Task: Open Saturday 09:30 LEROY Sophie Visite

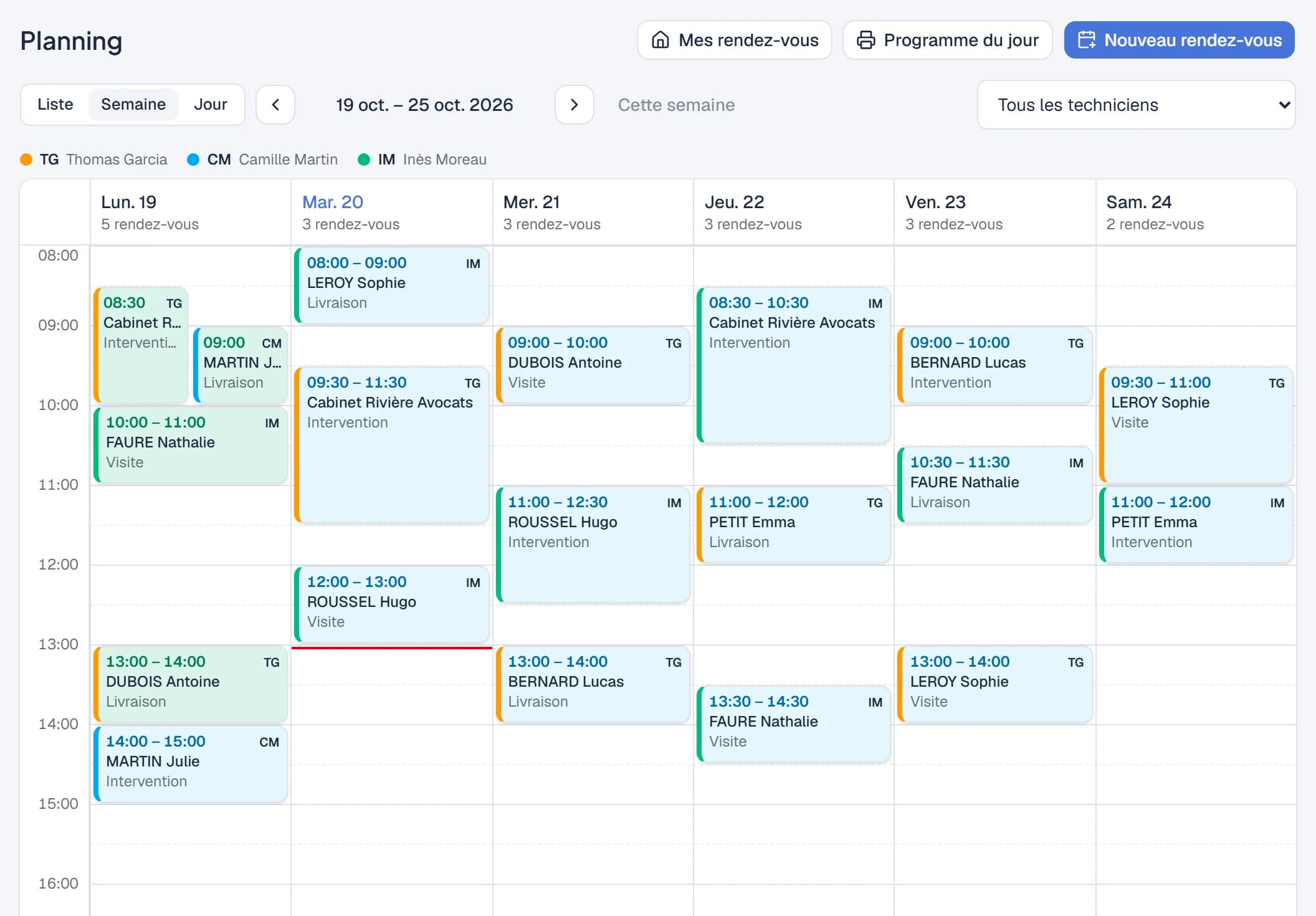Action: (x=1196, y=425)
